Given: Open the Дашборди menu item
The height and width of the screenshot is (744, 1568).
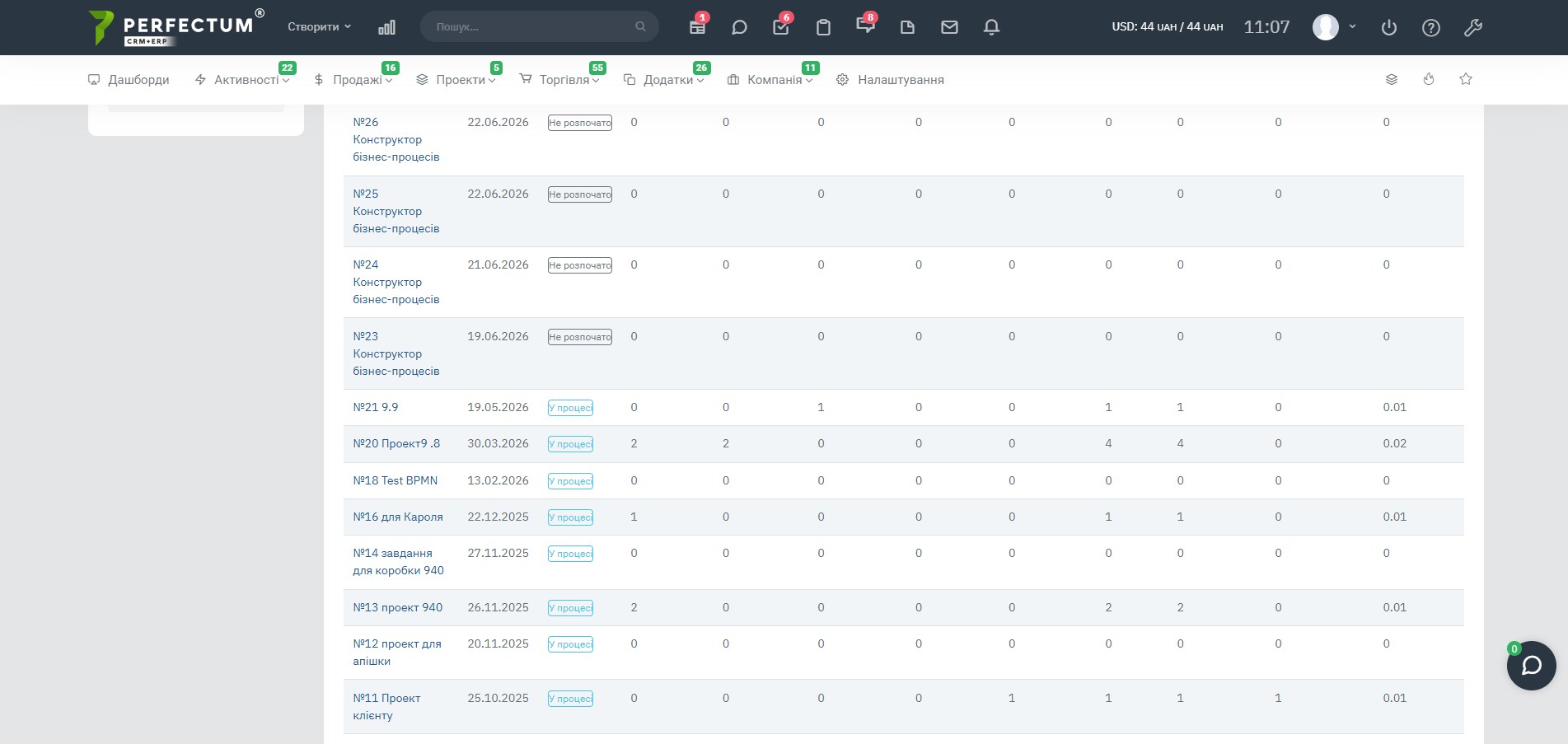Looking at the screenshot, I should coord(129,80).
